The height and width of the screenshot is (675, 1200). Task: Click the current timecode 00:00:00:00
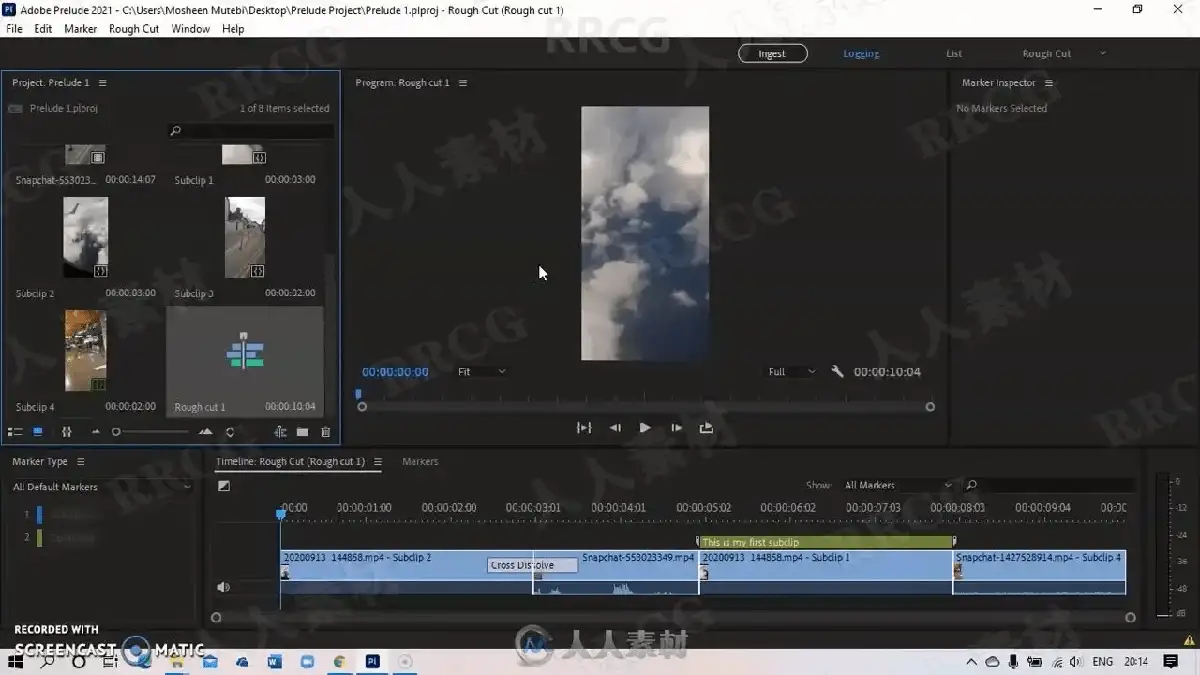(x=395, y=372)
